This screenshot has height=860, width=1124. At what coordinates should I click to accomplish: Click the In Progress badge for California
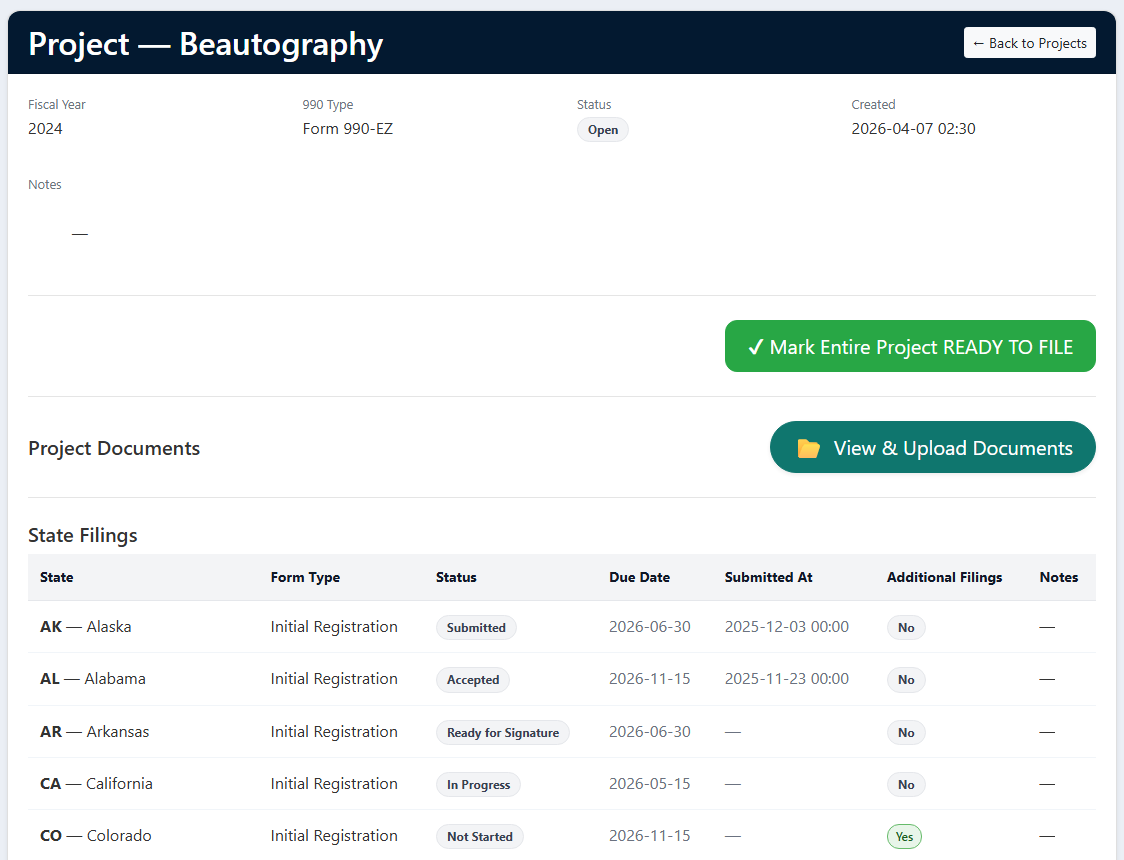coord(478,785)
